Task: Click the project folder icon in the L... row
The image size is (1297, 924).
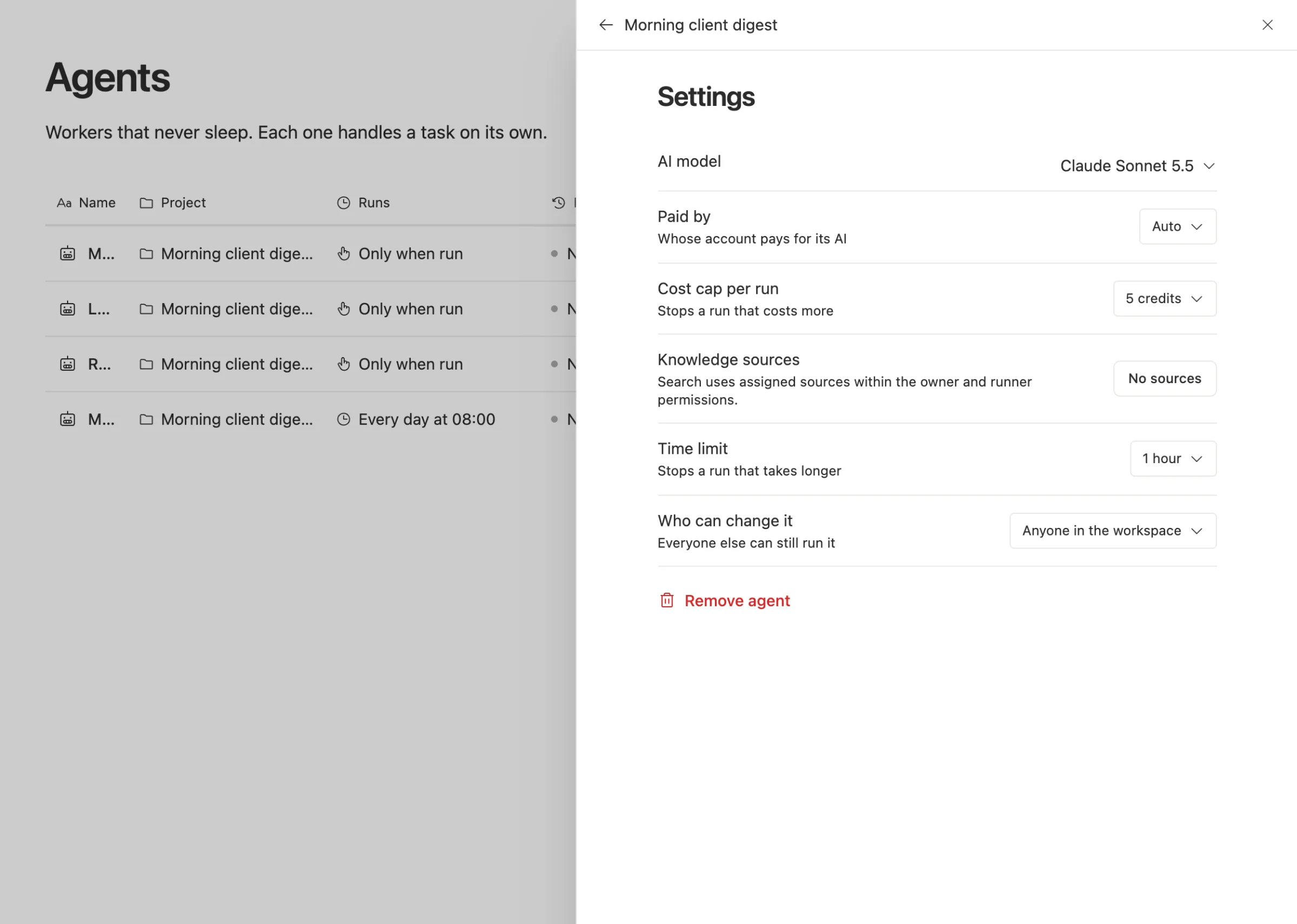Action: pos(146,309)
